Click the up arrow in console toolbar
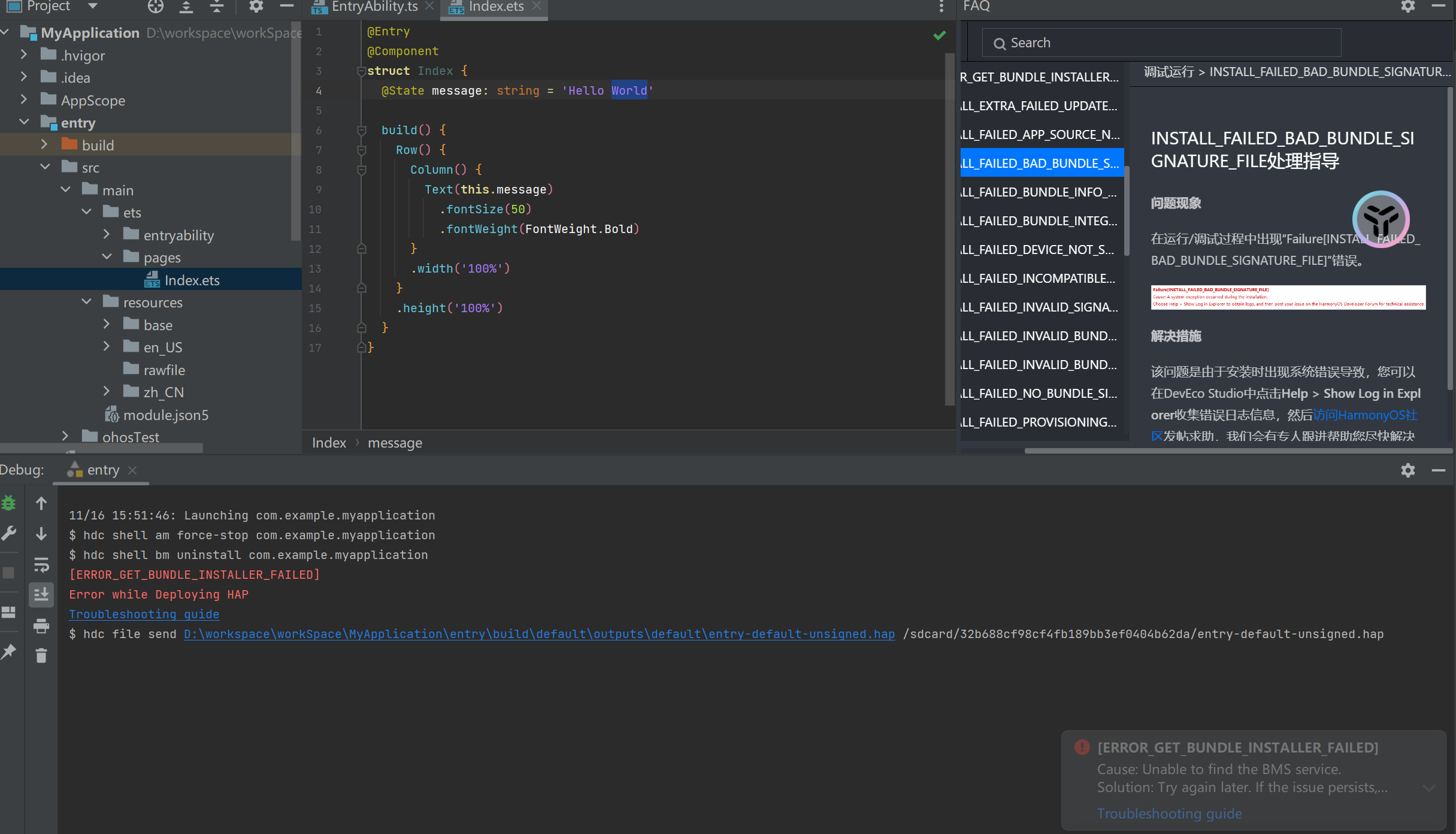Screen dimensions: 1456x834 click(x=41, y=503)
